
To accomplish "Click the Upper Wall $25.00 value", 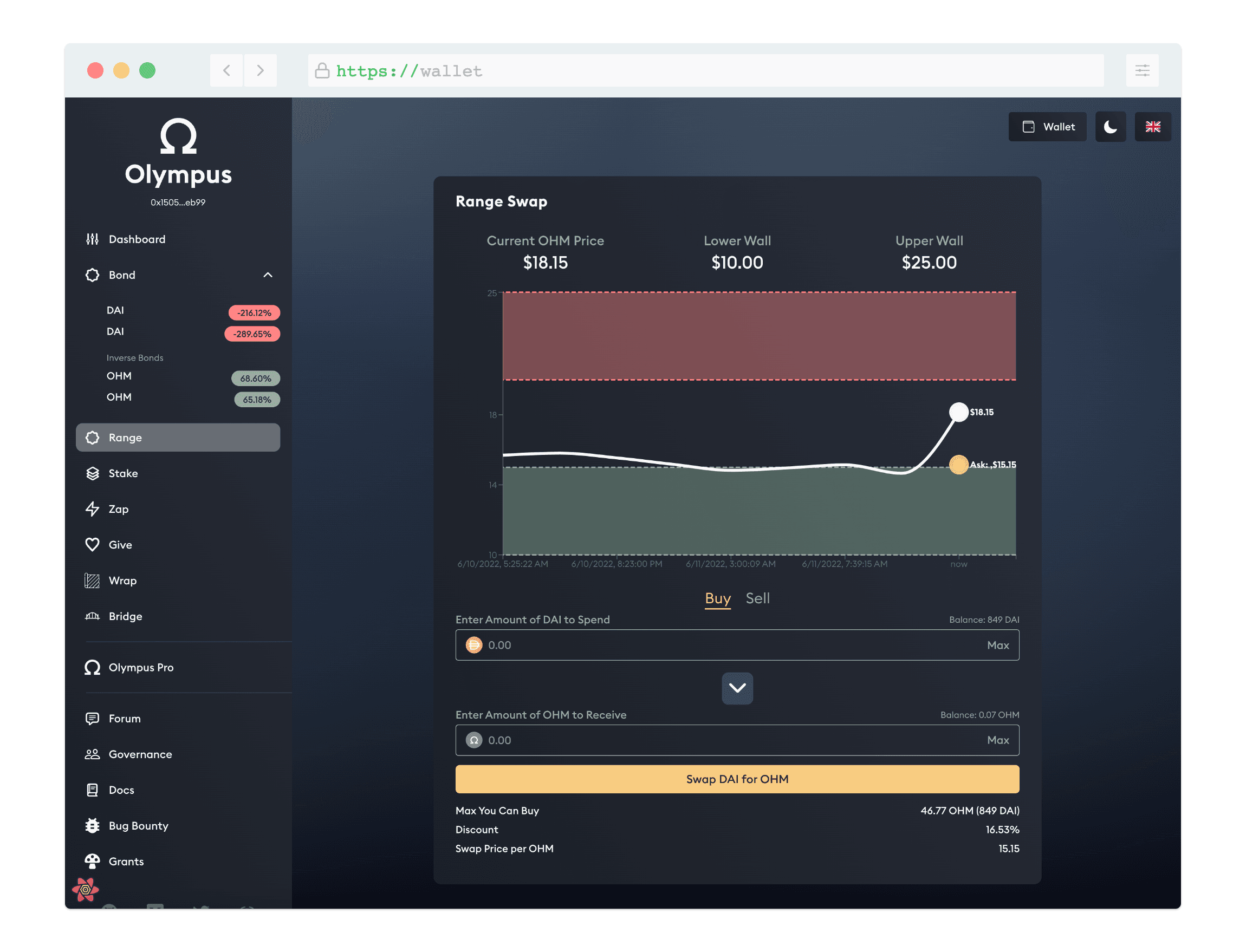I will point(929,262).
